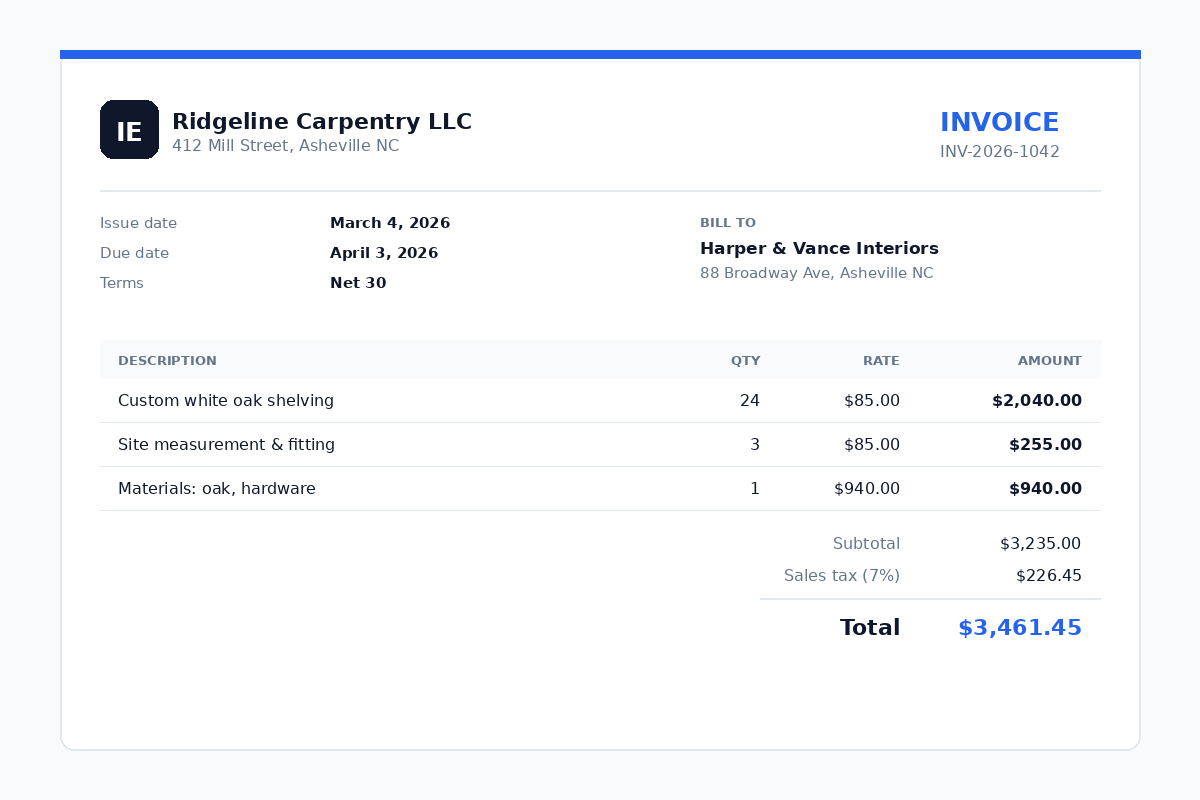The width and height of the screenshot is (1200, 800).
Task: Click quantity 24 in shelving row
Action: click(x=750, y=401)
